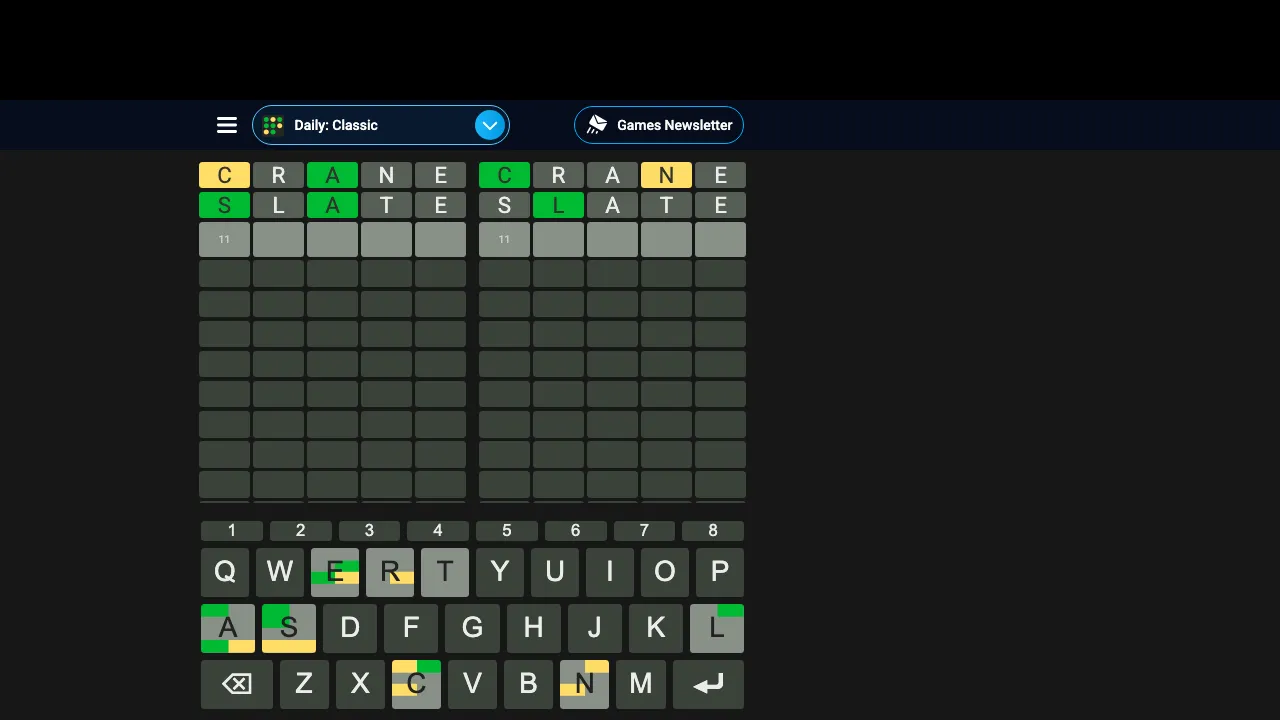
Task: Tap the H key
Action: [534, 628]
